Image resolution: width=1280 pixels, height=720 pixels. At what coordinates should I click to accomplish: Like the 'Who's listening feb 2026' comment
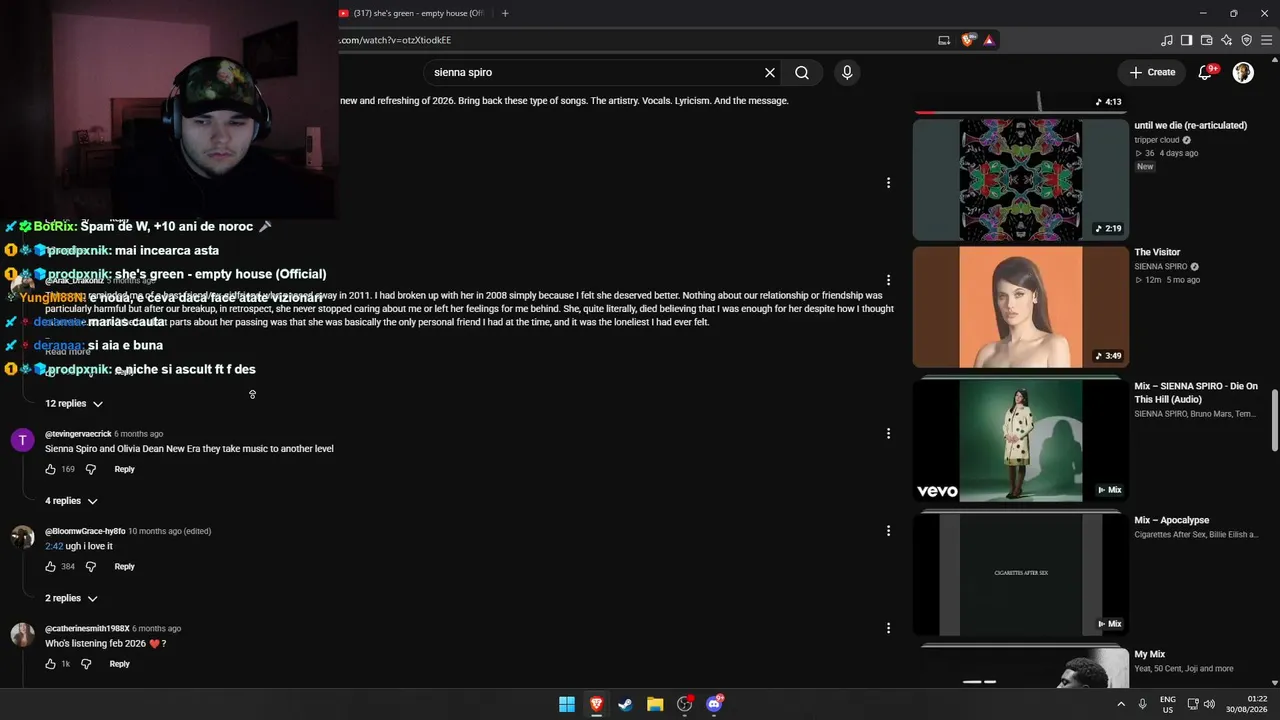[x=51, y=664]
